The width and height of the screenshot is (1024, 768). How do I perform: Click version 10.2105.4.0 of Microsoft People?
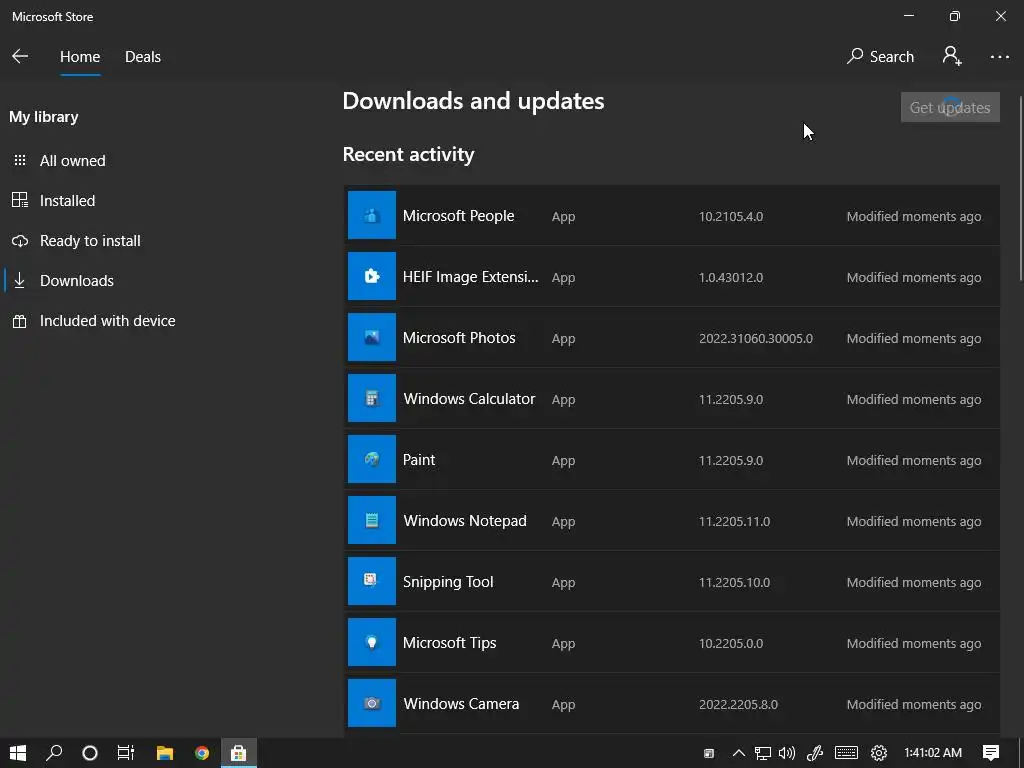pyautogui.click(x=731, y=216)
